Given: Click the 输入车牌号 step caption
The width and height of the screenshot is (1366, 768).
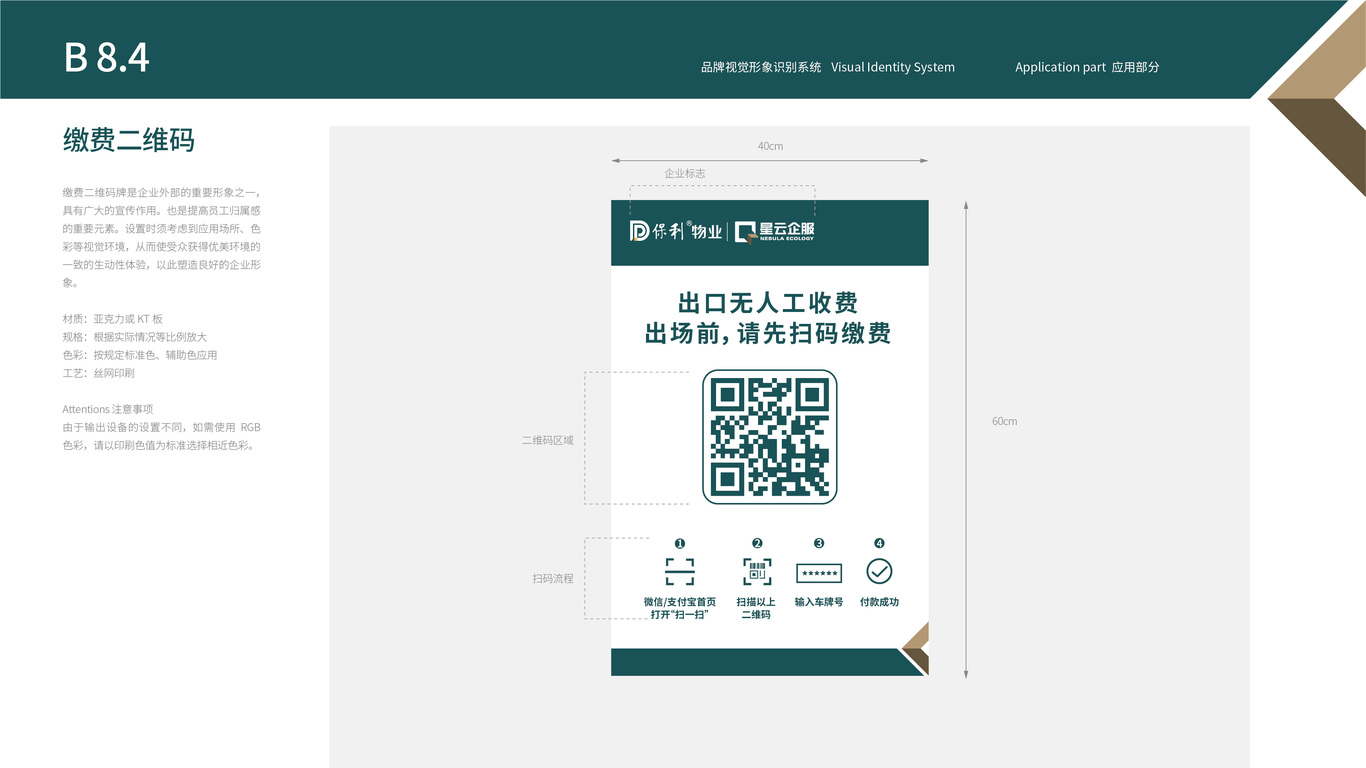Looking at the screenshot, I should 819,602.
